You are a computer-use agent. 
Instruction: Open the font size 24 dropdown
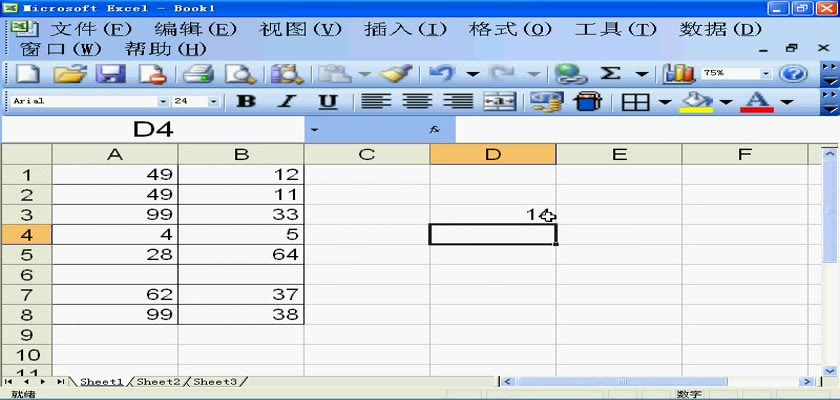[213, 102]
